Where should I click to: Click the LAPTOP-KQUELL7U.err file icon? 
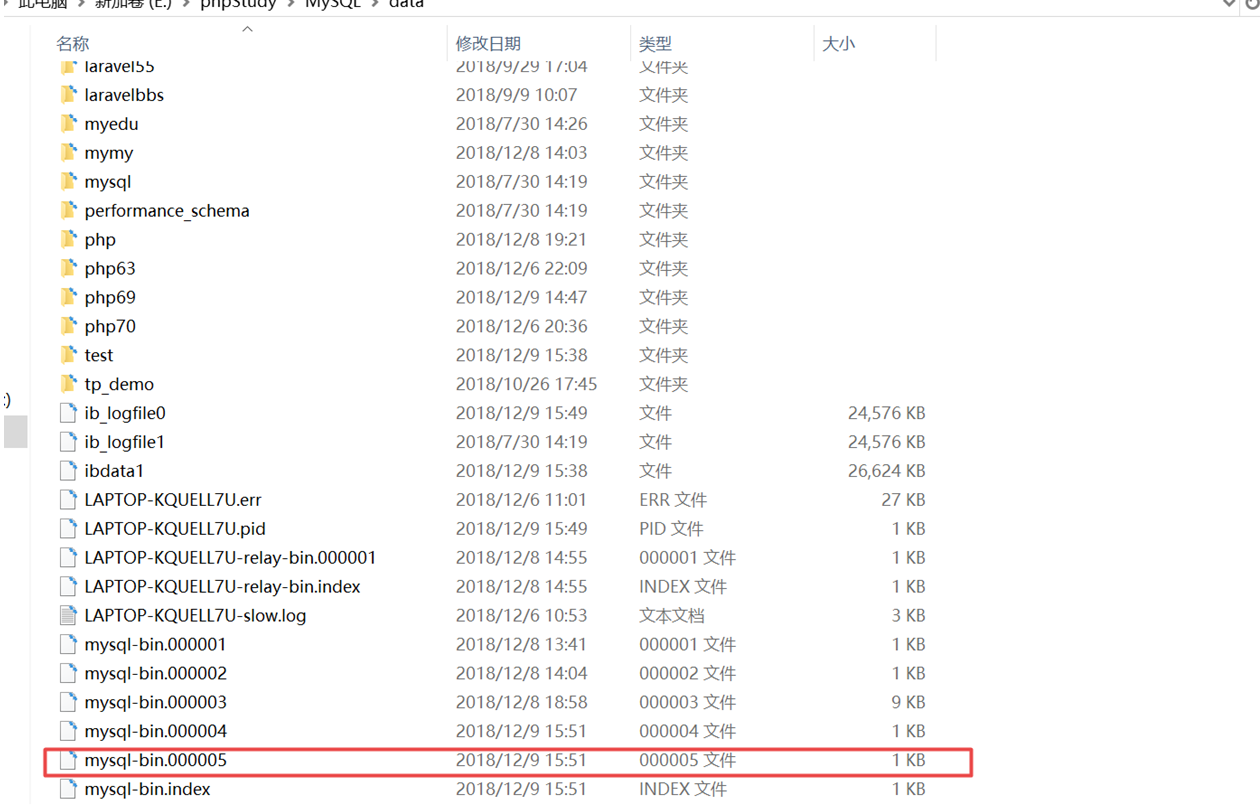[x=68, y=500]
